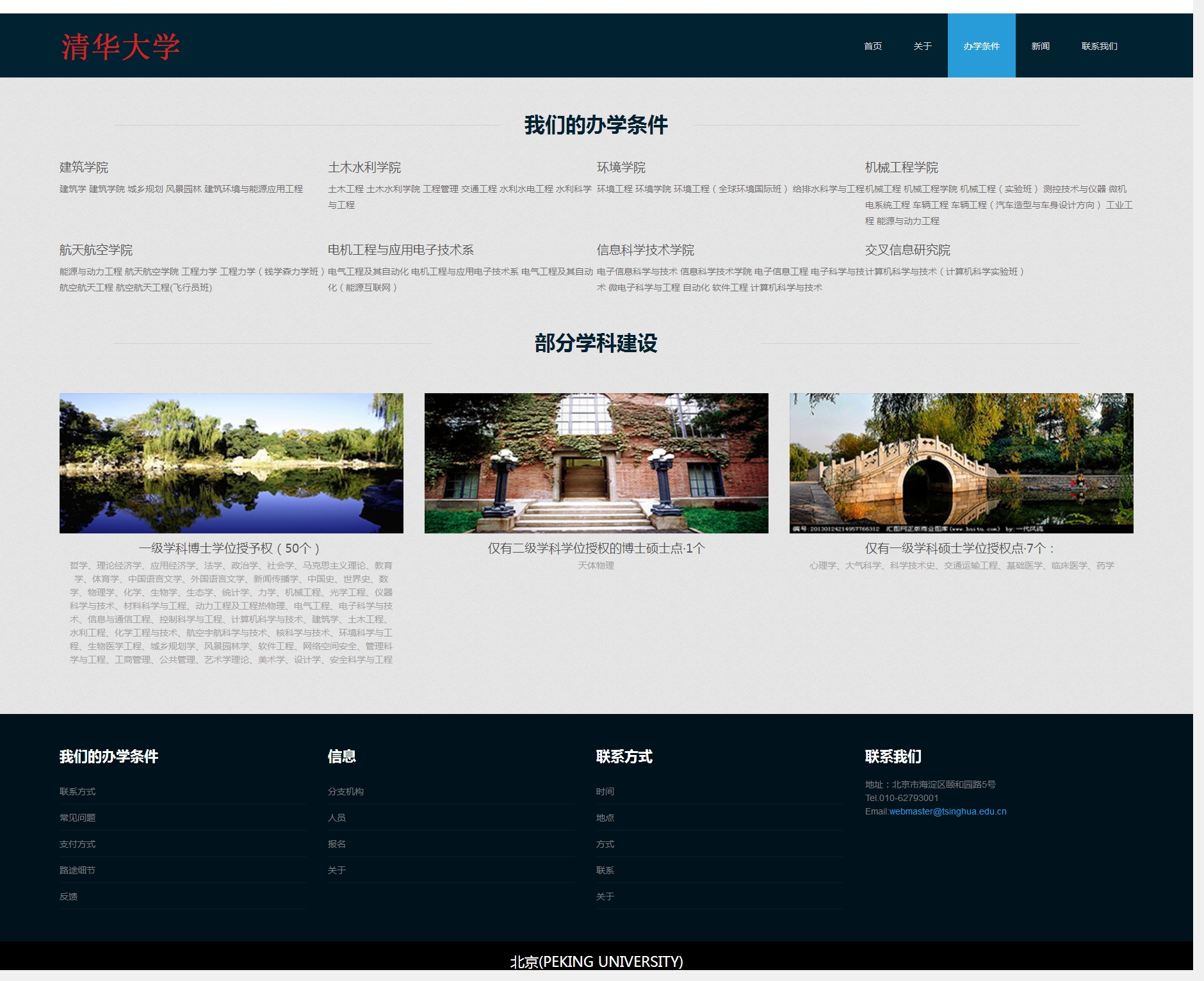This screenshot has width=1204, height=981.
Task: Click the 报名 footer link
Action: click(x=337, y=844)
